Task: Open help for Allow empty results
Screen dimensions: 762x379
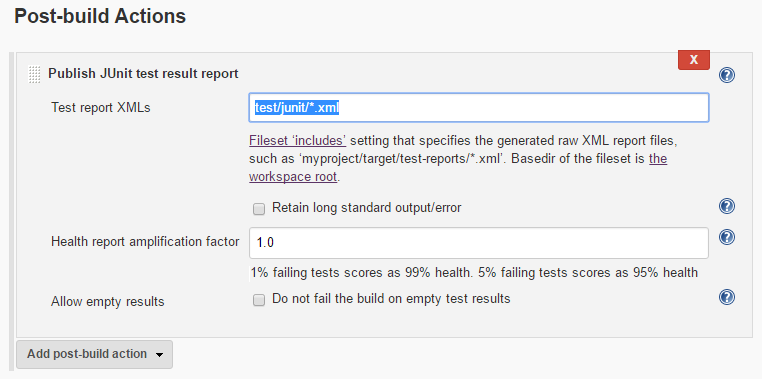Action: pyautogui.click(x=727, y=297)
